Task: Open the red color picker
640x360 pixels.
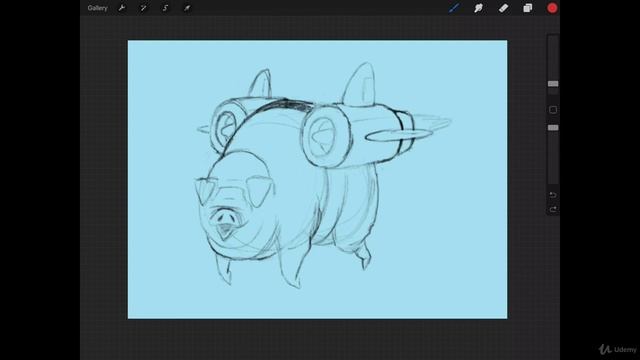Action: 552,8
